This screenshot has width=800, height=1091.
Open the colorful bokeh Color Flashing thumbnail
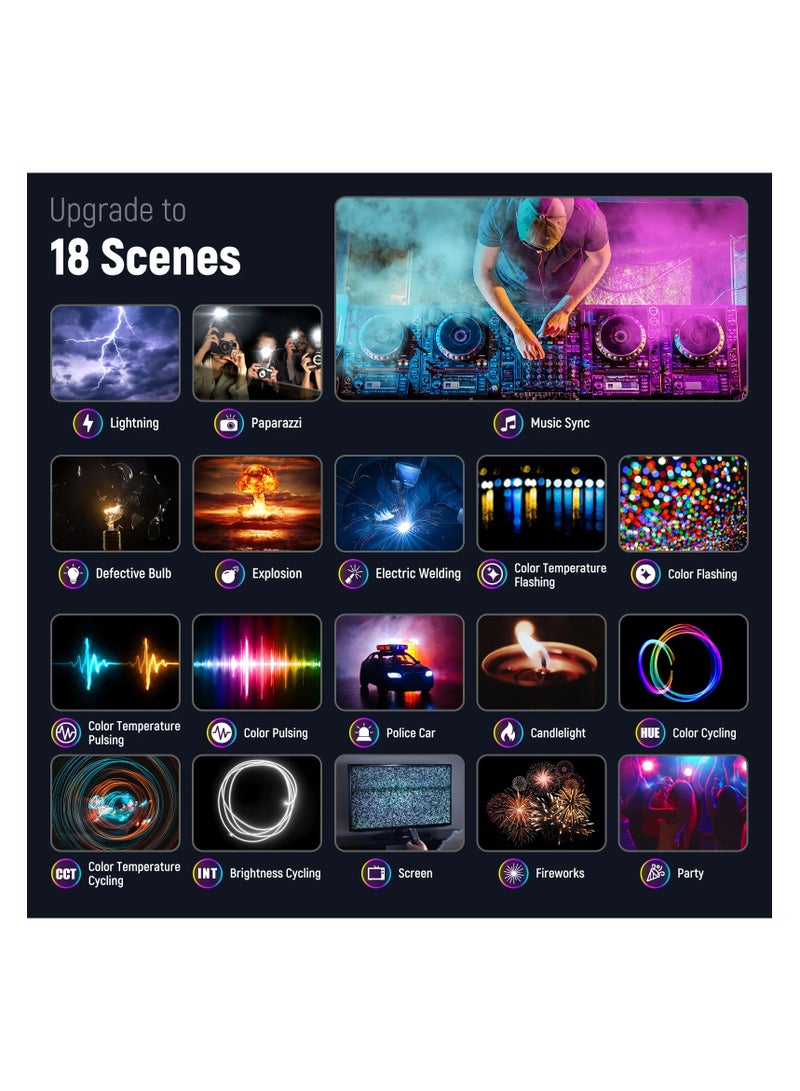(683, 504)
